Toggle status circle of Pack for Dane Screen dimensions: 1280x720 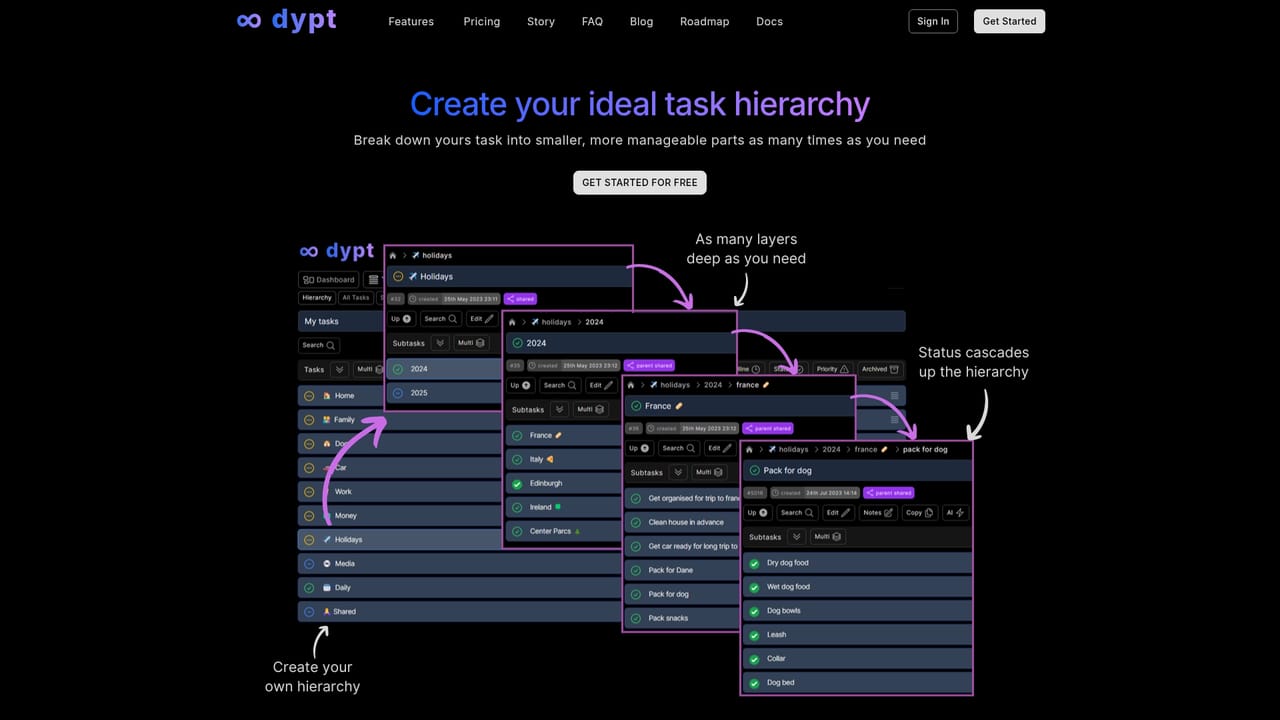click(x=635, y=570)
